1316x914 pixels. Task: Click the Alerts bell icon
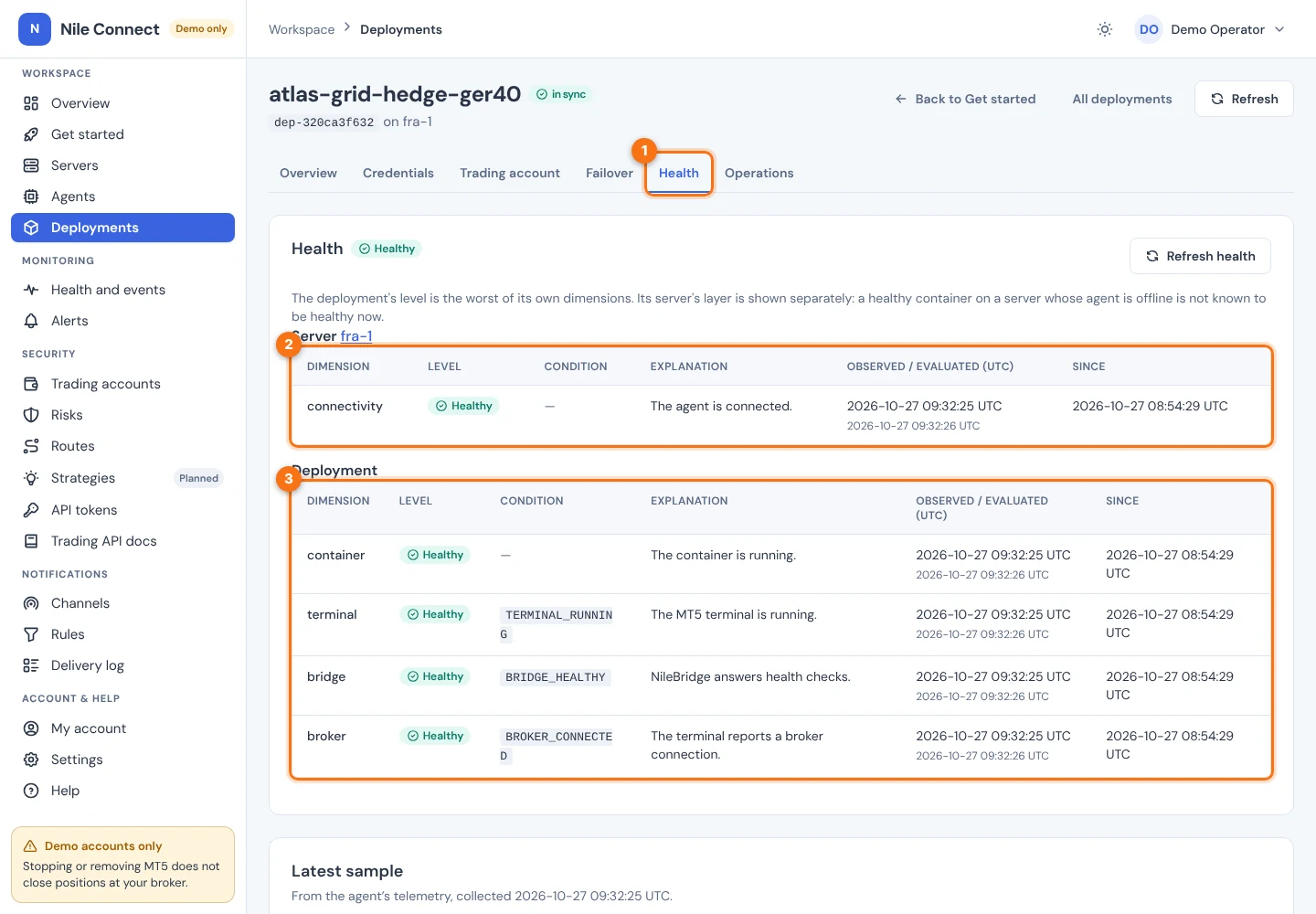click(31, 321)
